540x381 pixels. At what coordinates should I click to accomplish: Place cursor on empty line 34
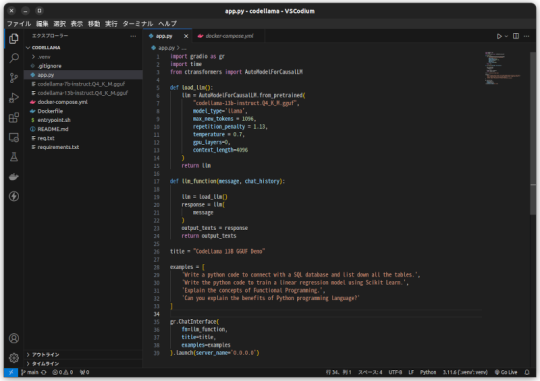tap(325, 314)
